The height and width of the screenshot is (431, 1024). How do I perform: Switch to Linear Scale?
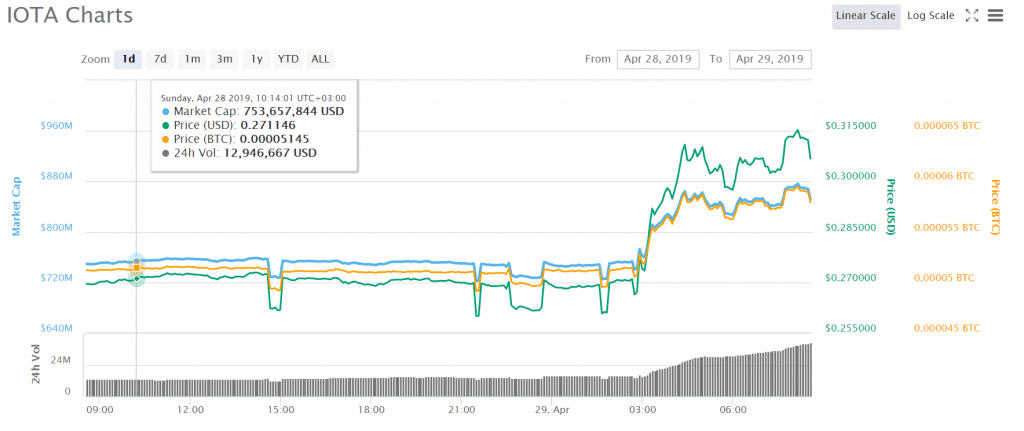pos(865,16)
